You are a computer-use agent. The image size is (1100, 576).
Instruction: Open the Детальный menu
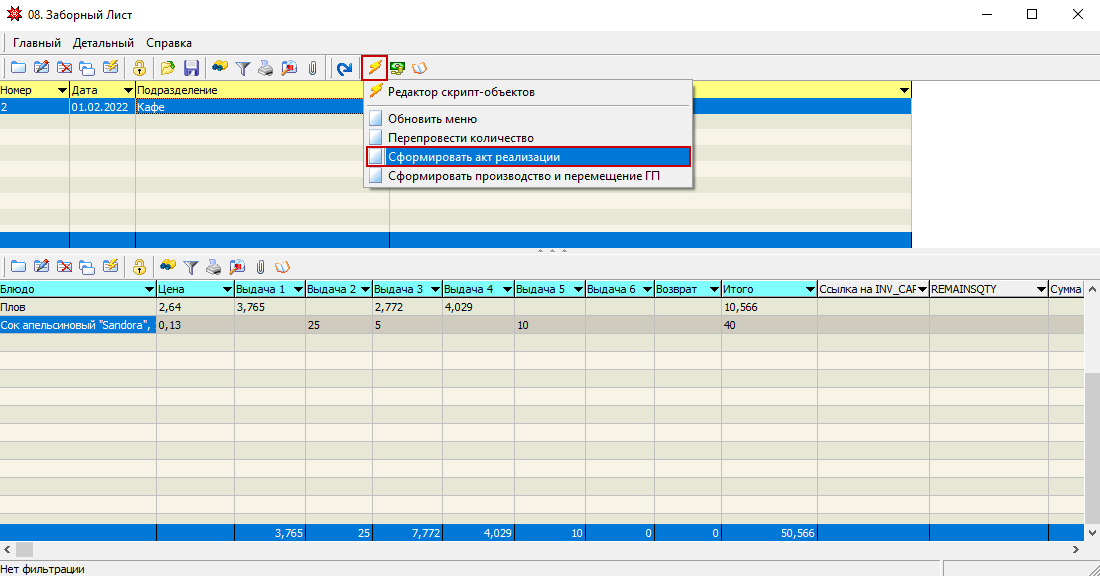point(103,43)
